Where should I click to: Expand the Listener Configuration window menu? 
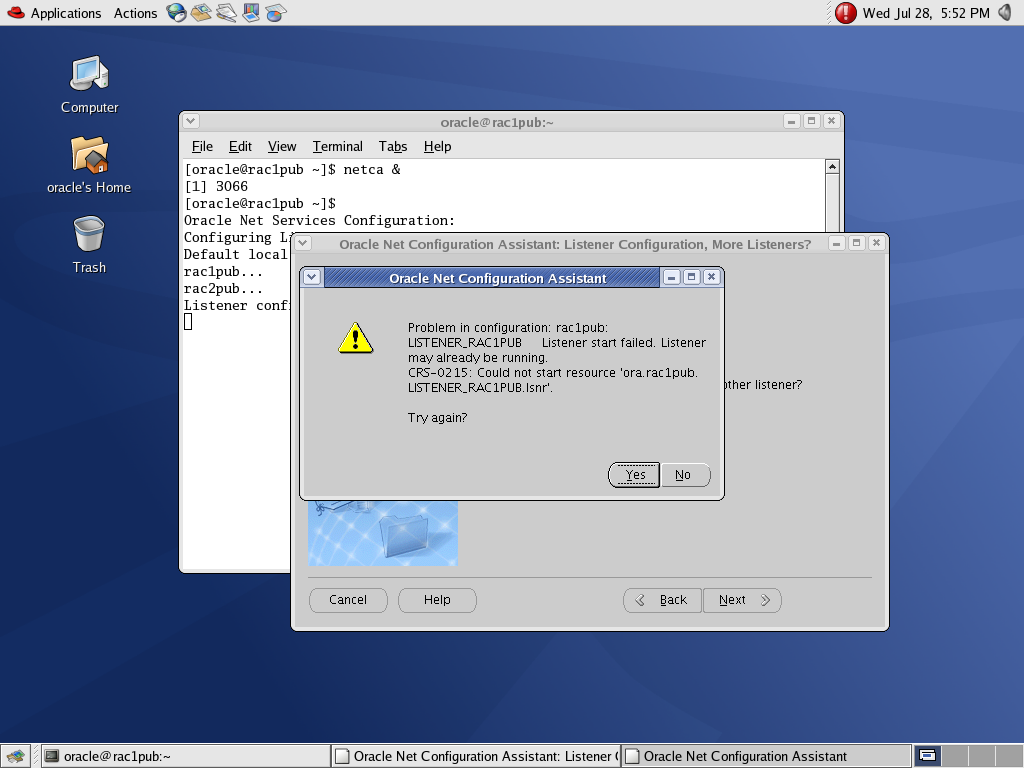click(x=303, y=243)
